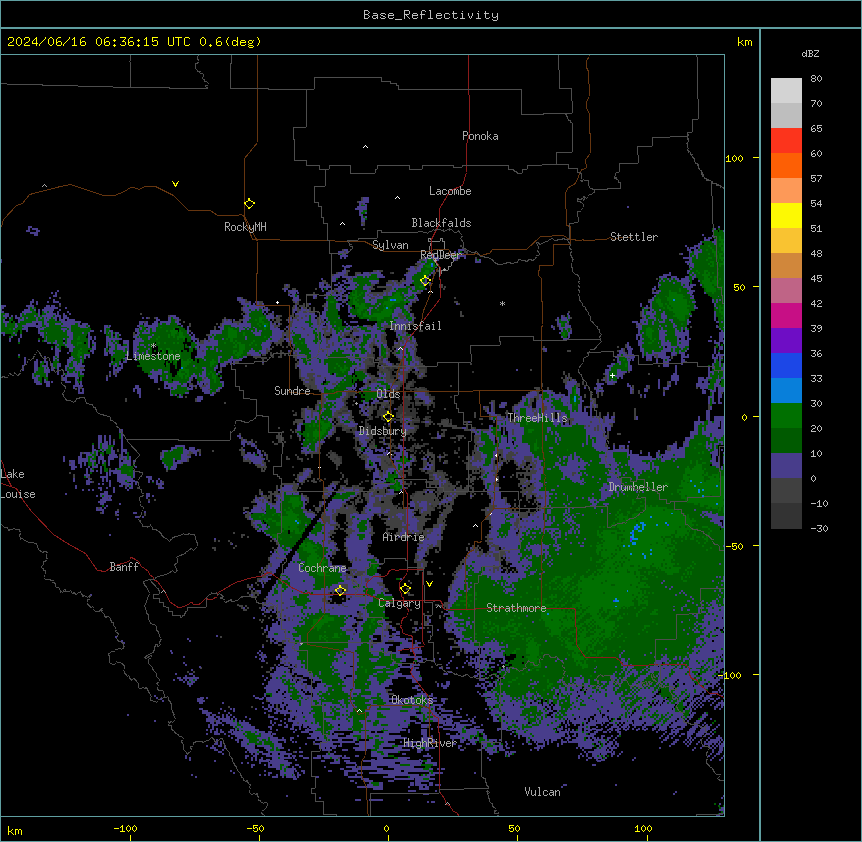The image size is (862, 842).
Task: Click the Lacombe city label
Action: pos(450,191)
